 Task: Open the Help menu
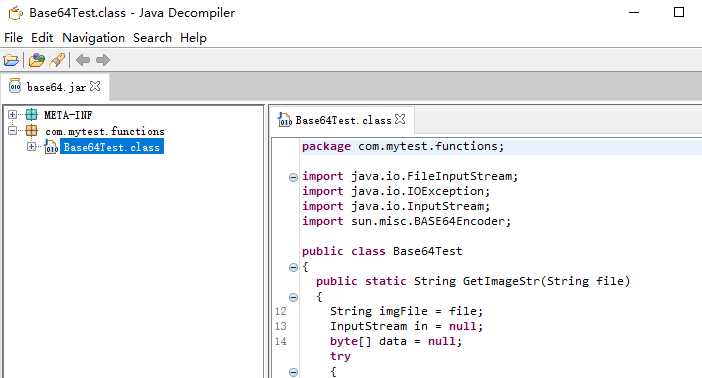click(193, 38)
